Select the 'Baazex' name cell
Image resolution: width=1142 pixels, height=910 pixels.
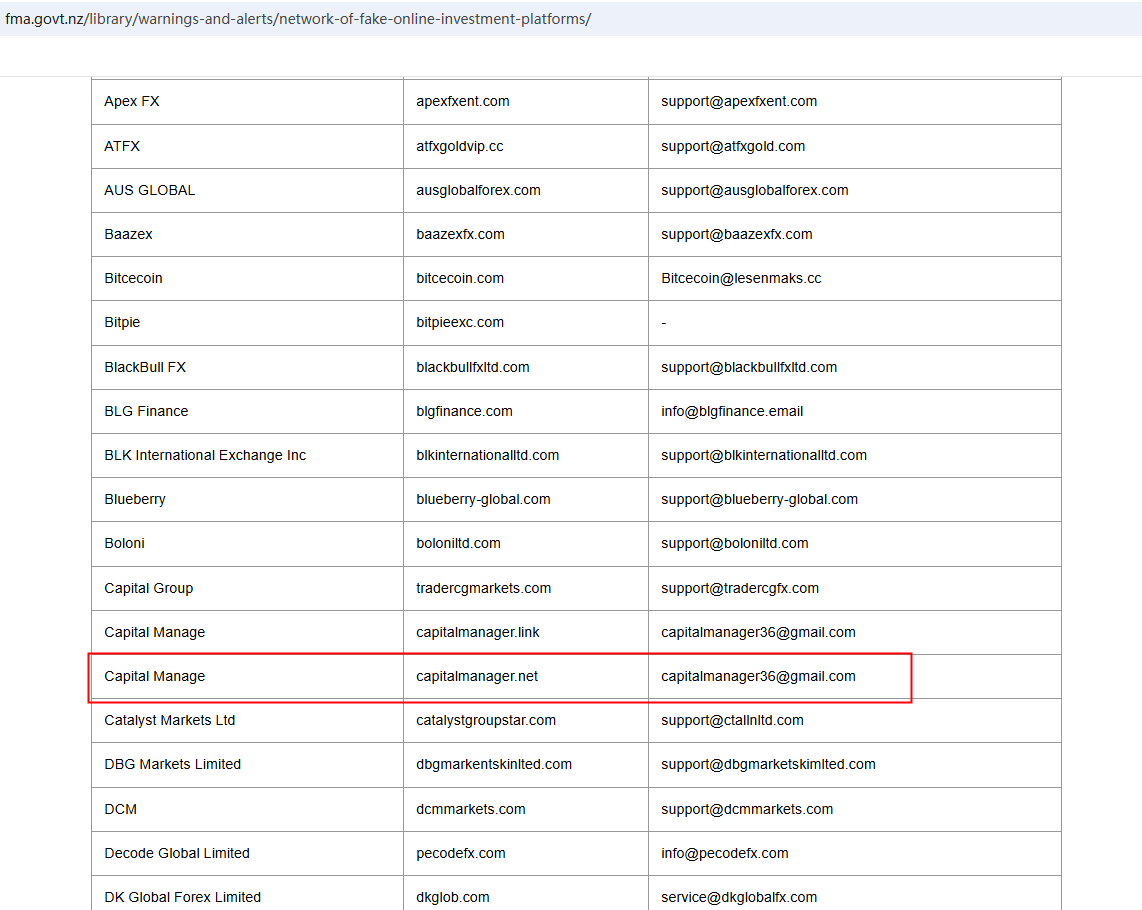tap(248, 235)
